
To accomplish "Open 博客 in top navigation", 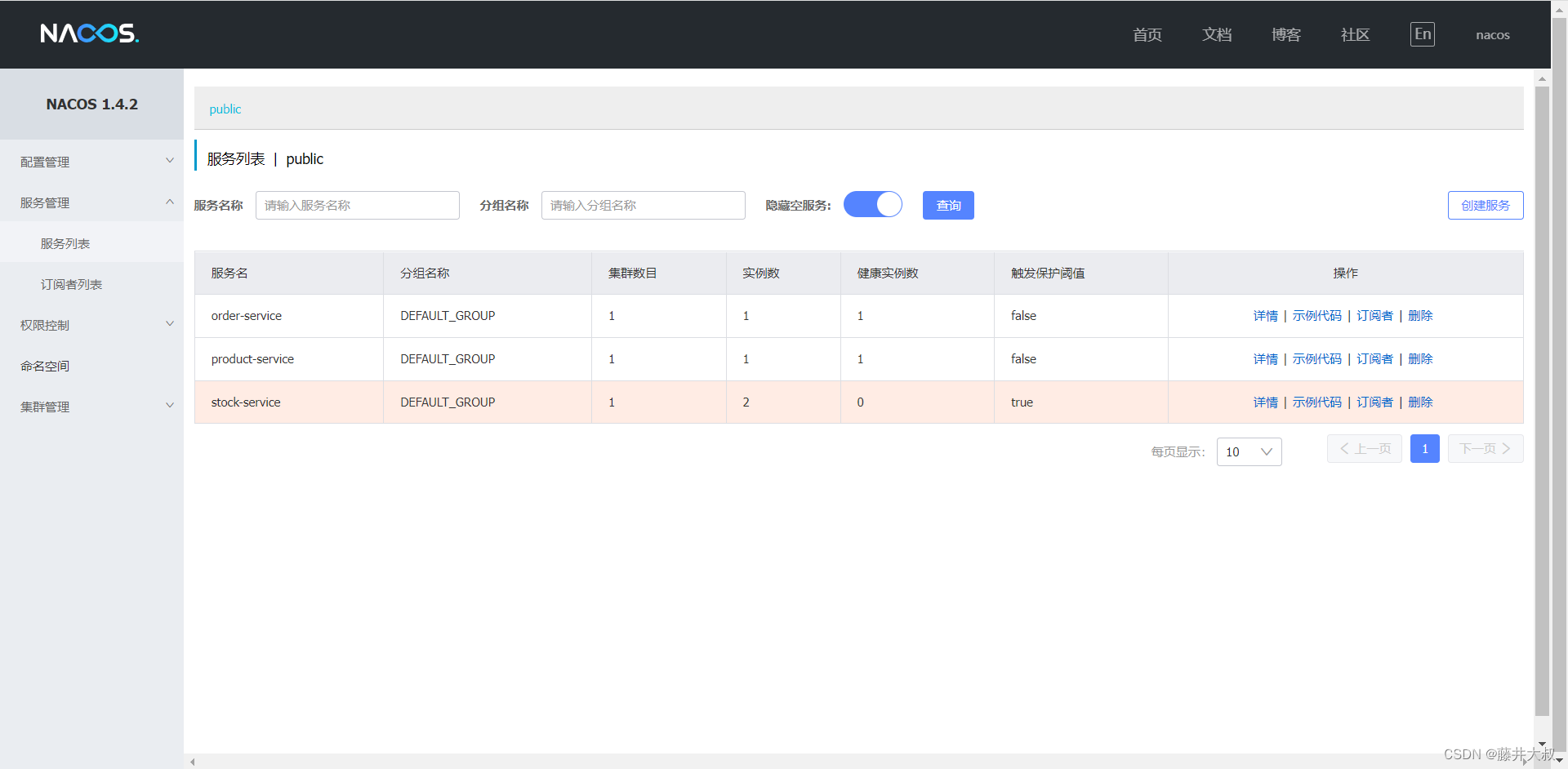I will point(1286,34).
